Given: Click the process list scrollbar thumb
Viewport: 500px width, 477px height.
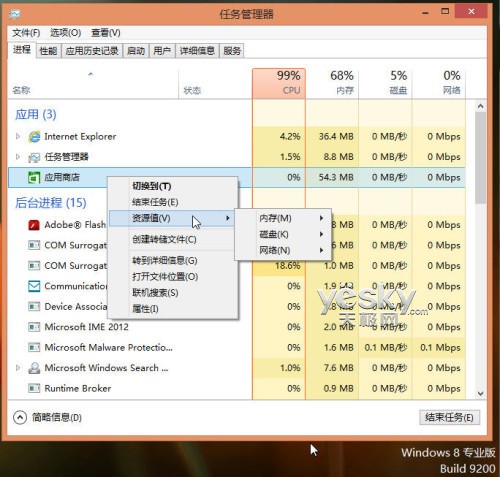Looking at the screenshot, I should [x=480, y=157].
